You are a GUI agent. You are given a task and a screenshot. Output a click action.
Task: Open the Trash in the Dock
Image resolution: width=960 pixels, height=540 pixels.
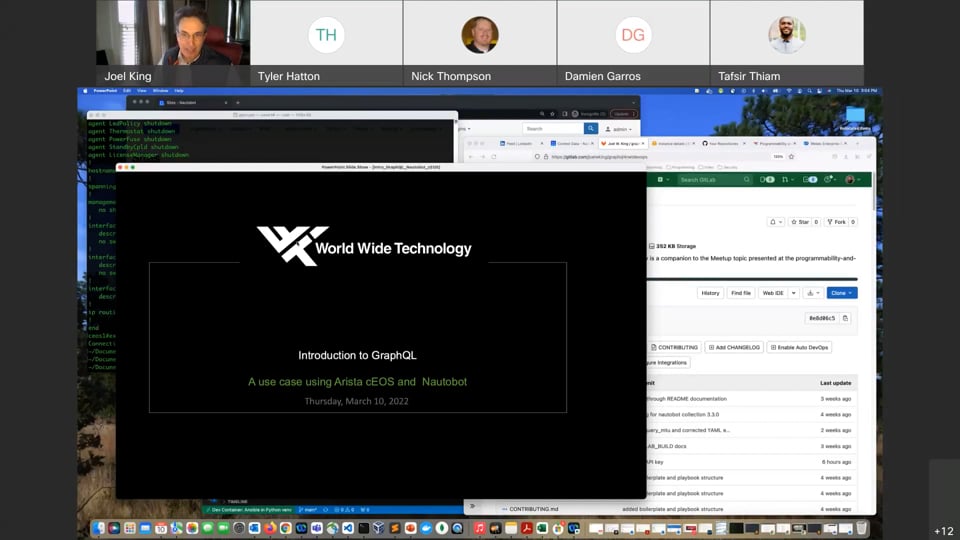click(861, 528)
